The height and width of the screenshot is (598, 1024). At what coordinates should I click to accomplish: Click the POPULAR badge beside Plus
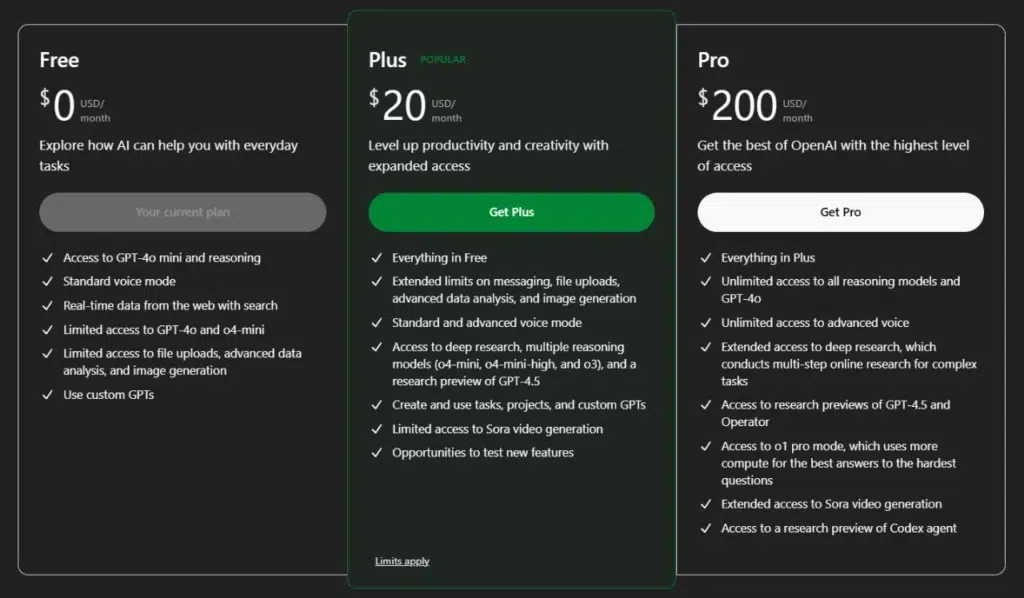(x=443, y=59)
